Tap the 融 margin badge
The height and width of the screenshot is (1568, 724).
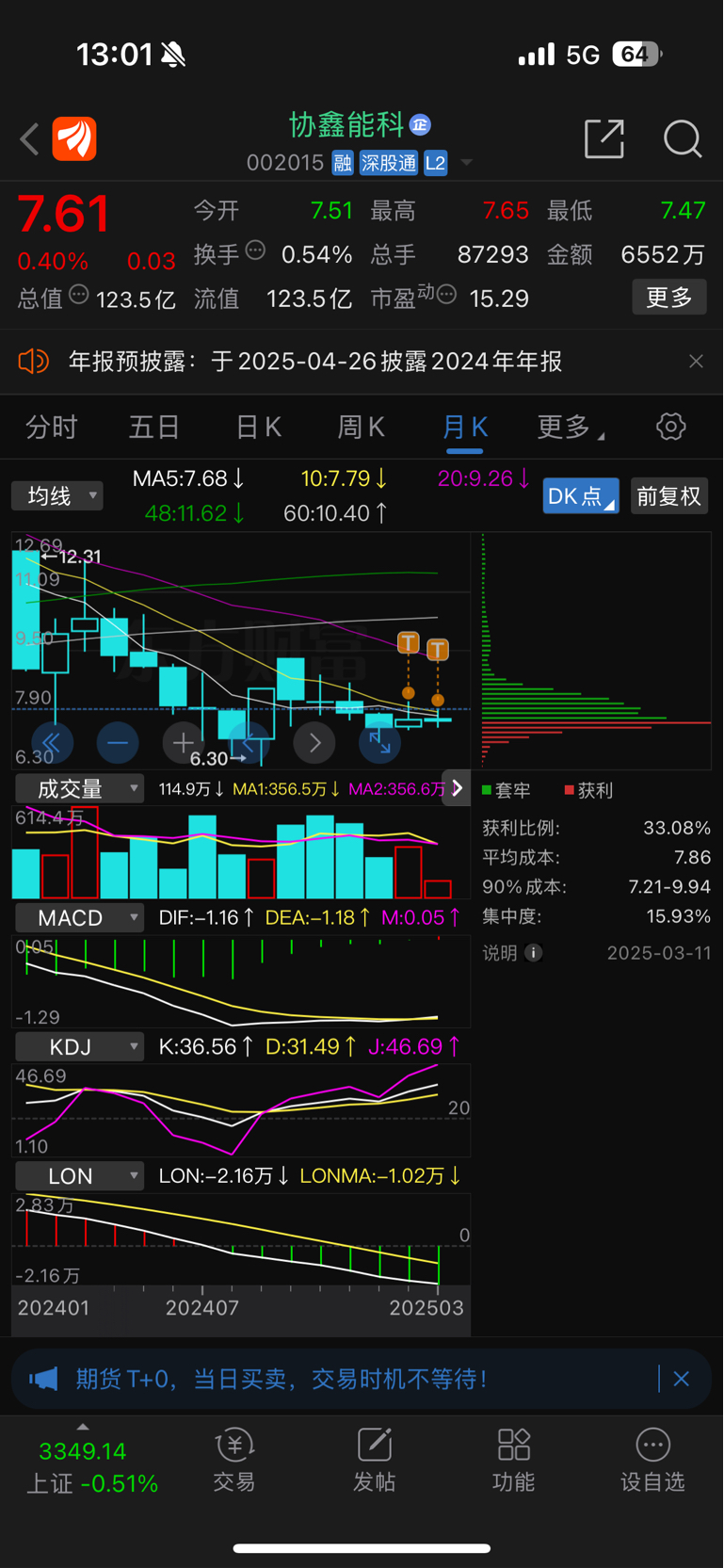(x=342, y=163)
